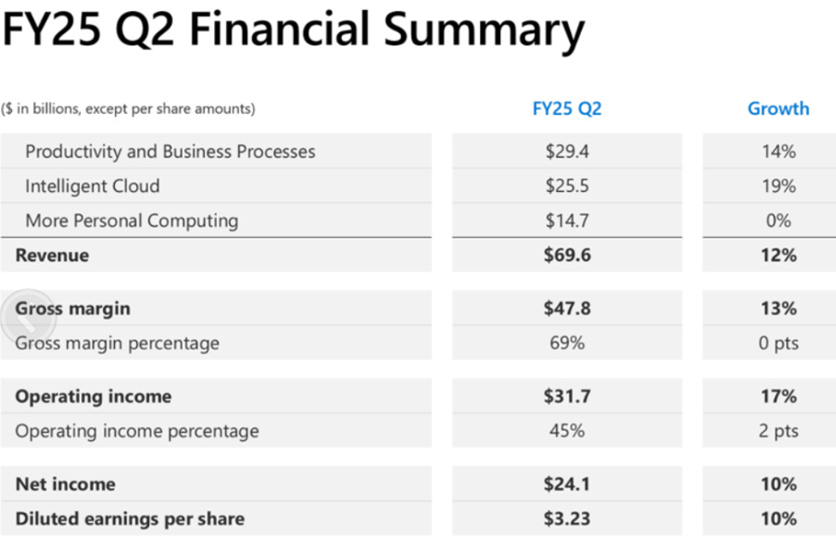
Task: Click the $31.7 operating income value
Action: [x=567, y=396]
